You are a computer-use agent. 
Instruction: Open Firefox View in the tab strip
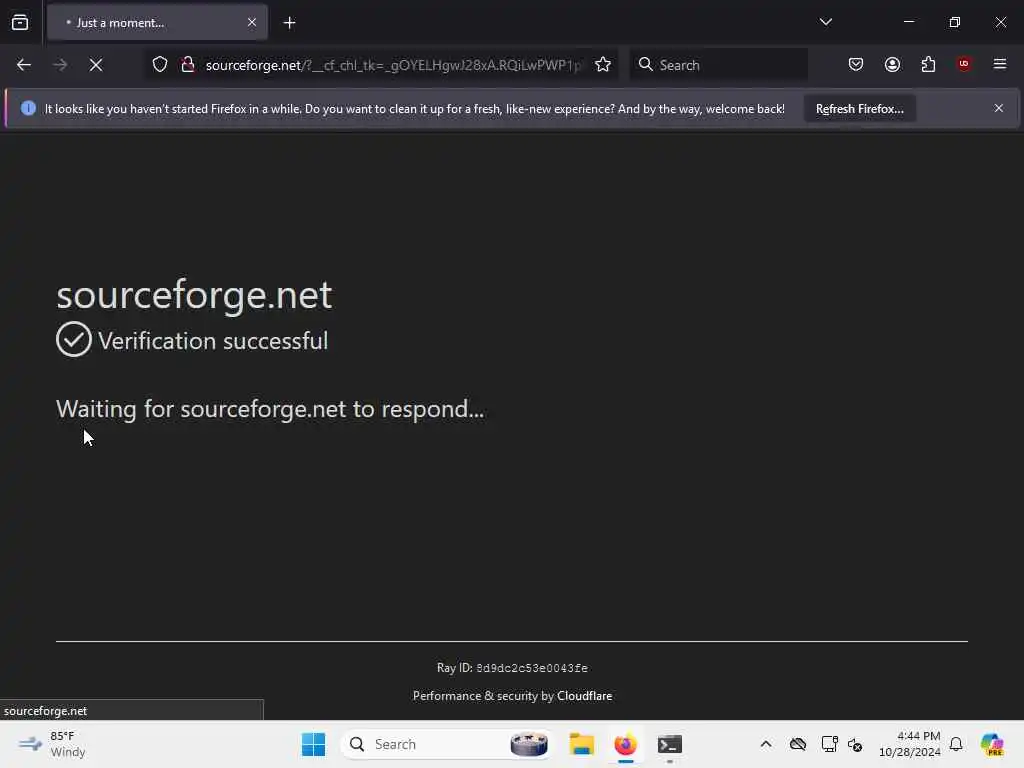point(20,23)
